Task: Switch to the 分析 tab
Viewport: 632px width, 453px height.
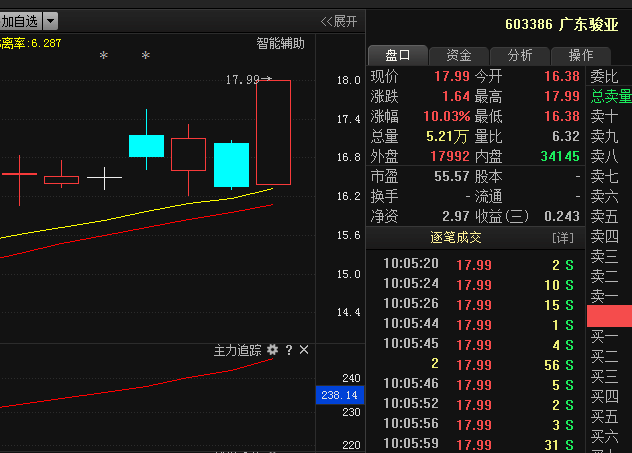Action: tap(520, 55)
